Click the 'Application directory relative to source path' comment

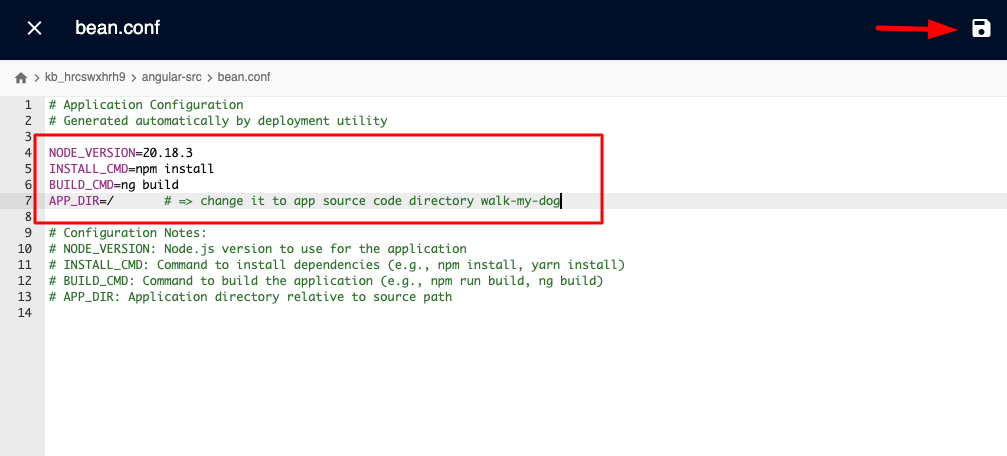[x=250, y=297]
